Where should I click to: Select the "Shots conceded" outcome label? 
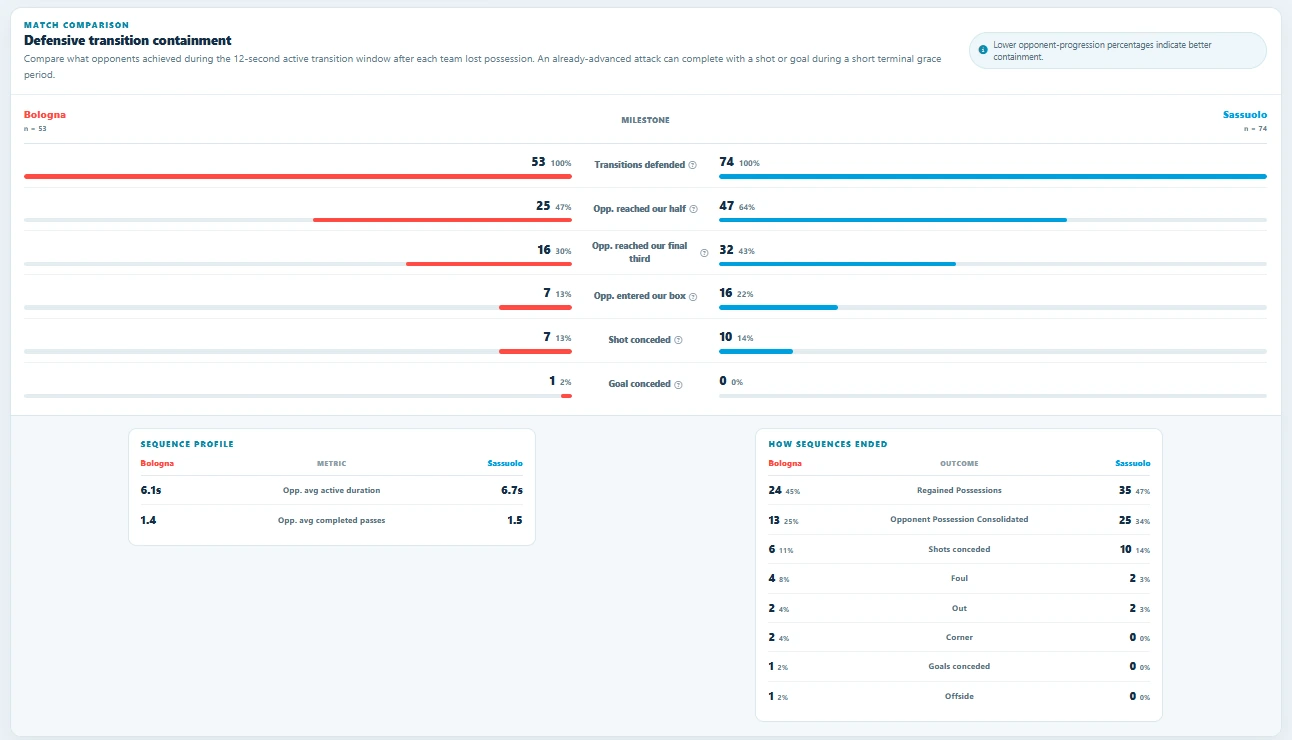click(959, 550)
